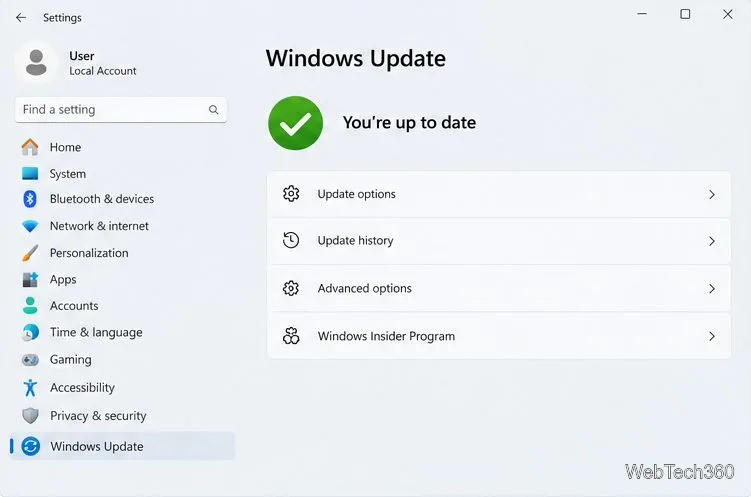Viewport: 751px width, 497px height.
Task: Open Update options label
Action: click(356, 194)
